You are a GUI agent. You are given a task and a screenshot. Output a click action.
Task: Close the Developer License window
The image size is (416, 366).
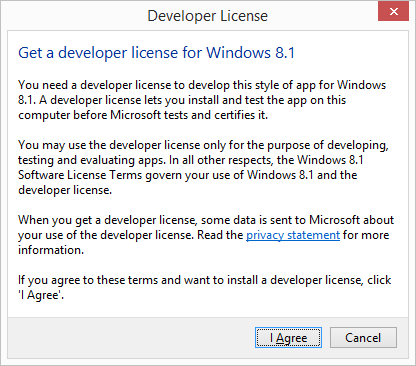393,12
